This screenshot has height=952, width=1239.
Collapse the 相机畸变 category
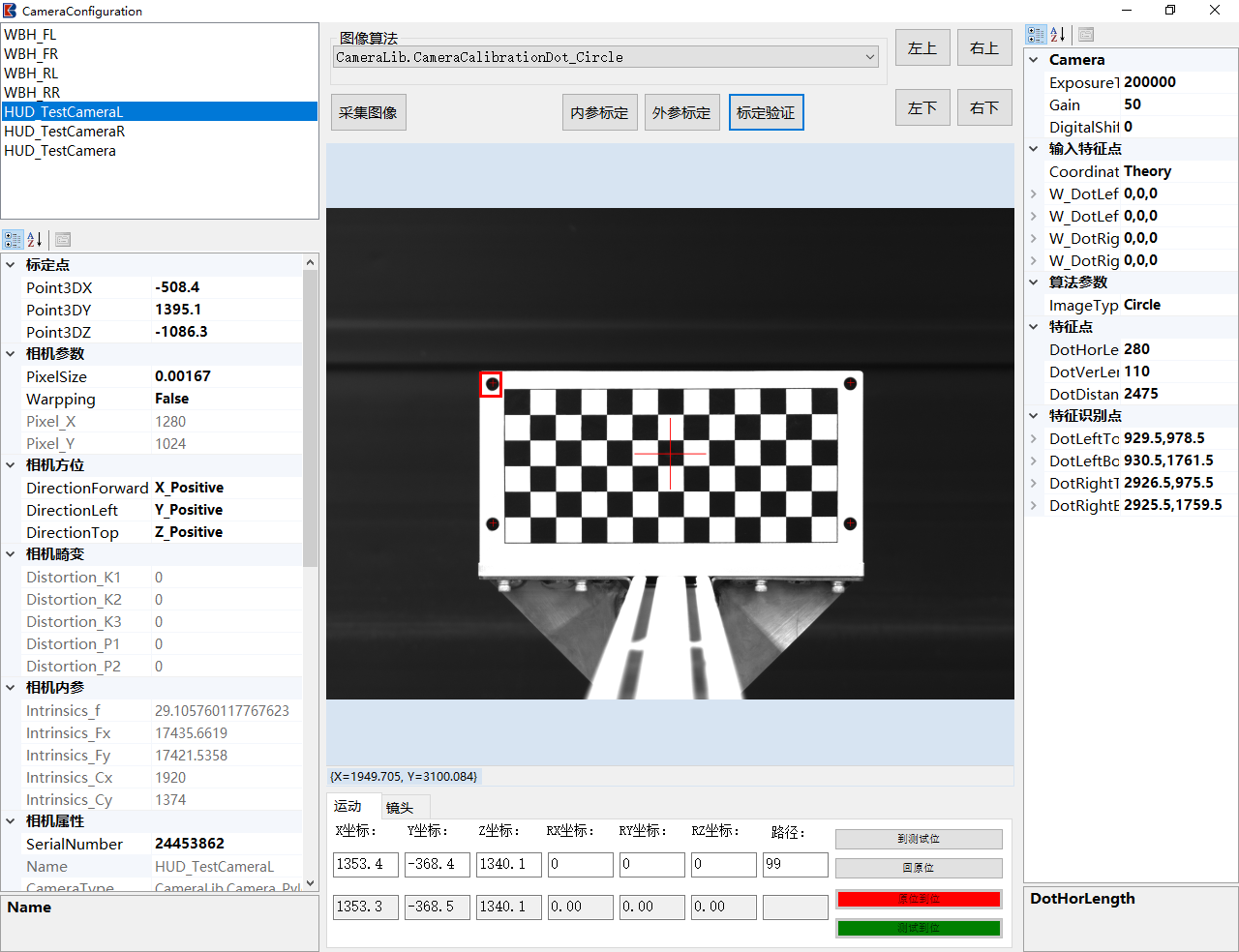coord(11,554)
